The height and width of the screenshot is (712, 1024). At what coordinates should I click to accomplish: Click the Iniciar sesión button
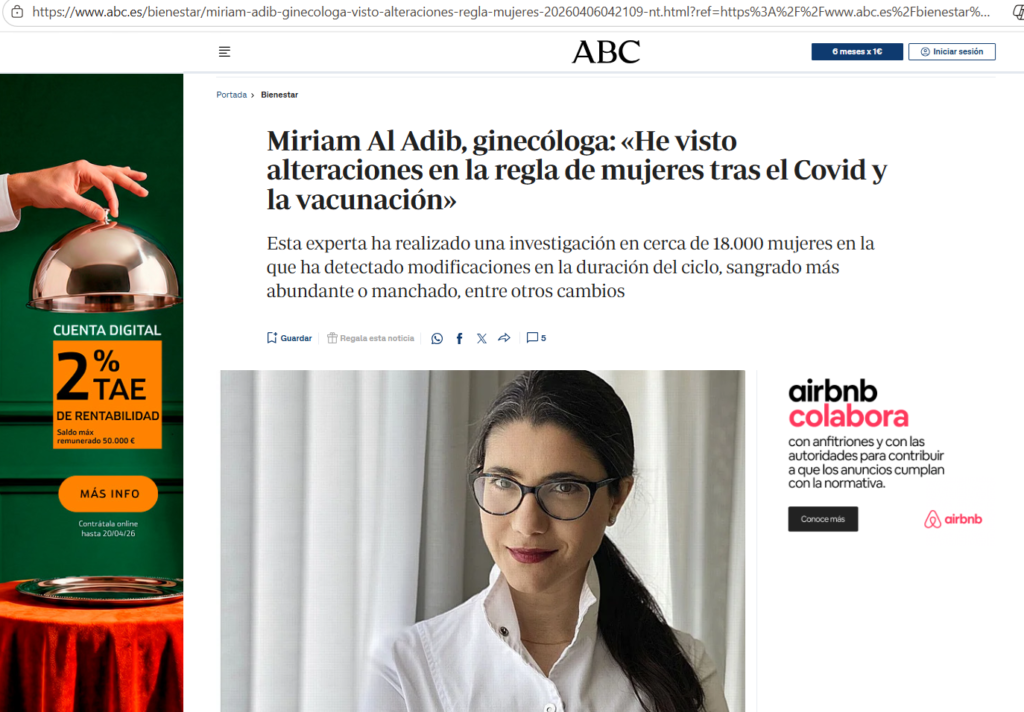(x=952, y=52)
